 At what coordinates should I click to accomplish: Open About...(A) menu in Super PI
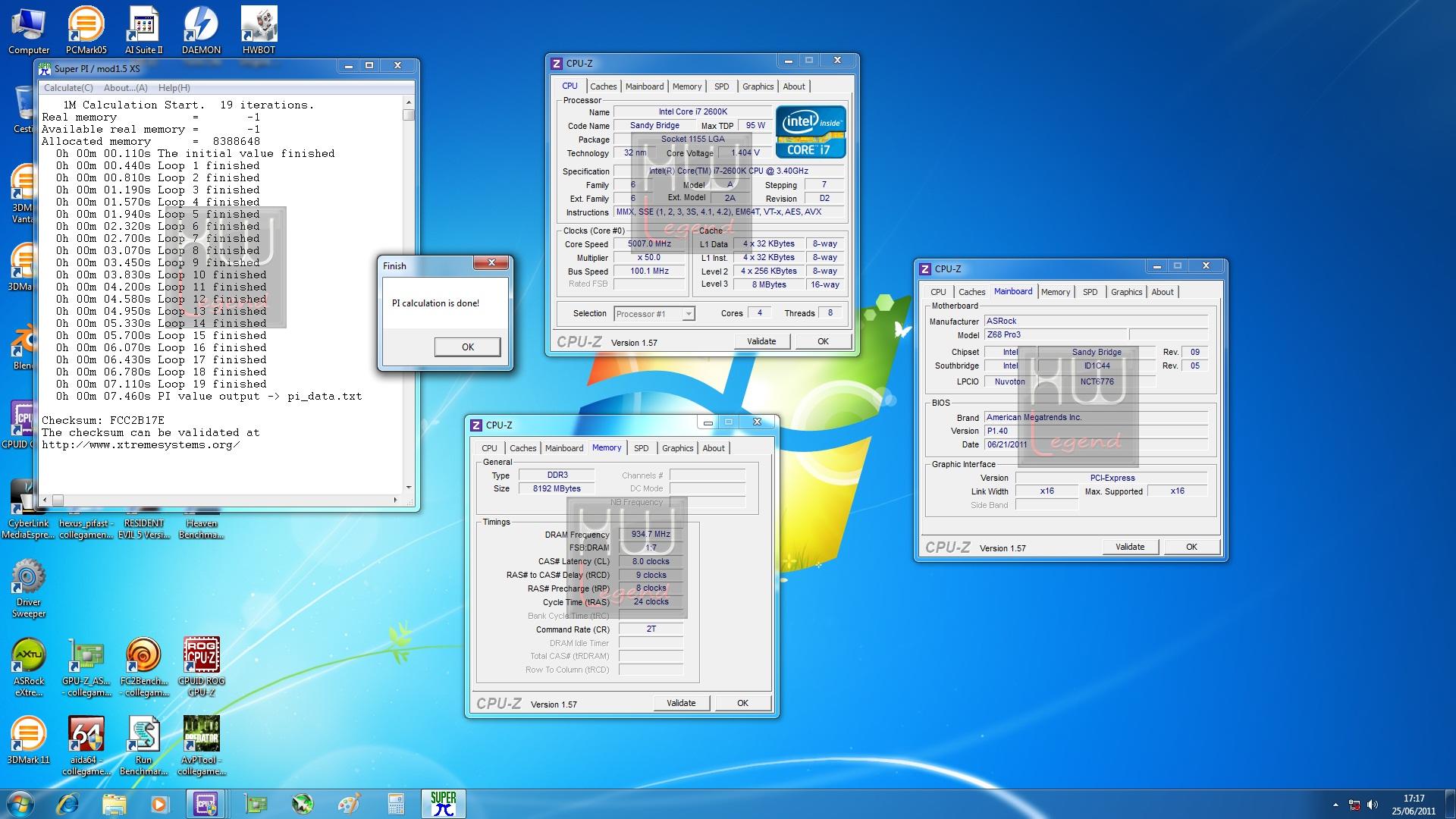click(126, 88)
